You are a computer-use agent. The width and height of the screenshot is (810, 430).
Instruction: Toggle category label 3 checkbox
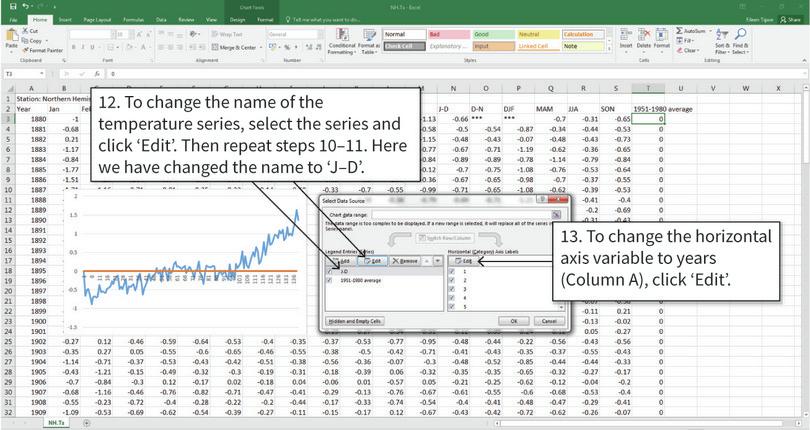452,290
